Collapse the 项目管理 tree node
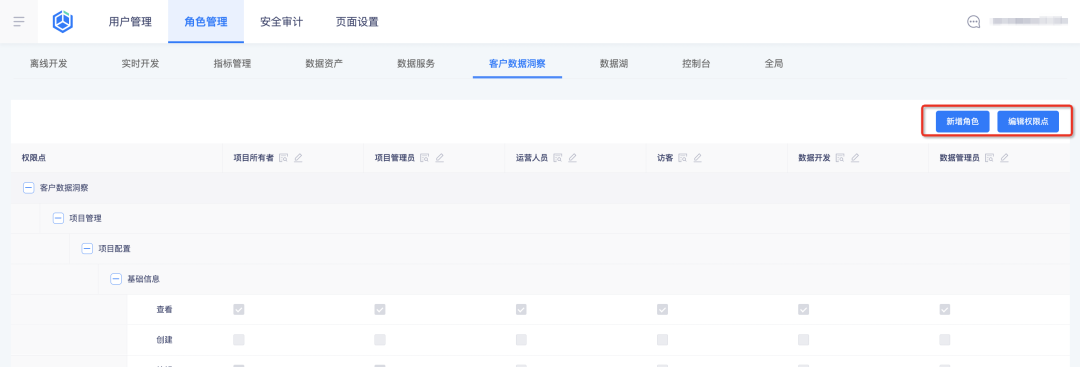This screenshot has height=367, width=1080. [58, 218]
